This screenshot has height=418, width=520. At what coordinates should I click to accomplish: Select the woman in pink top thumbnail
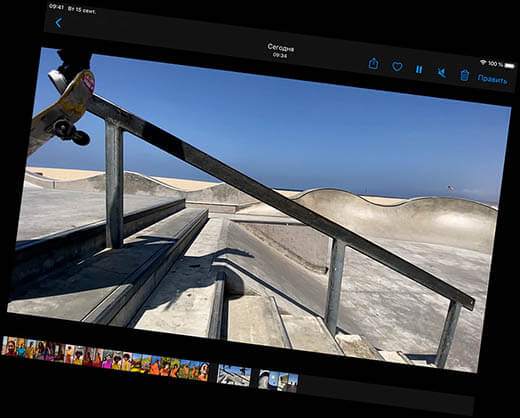click(107, 359)
